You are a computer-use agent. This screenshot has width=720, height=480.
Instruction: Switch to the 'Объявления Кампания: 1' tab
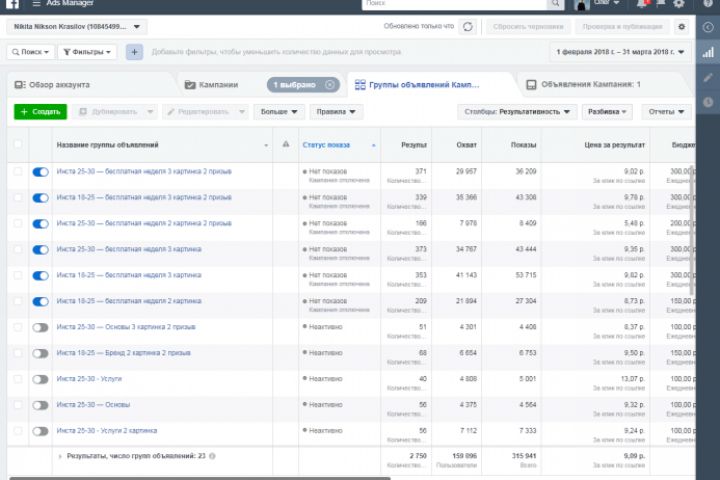pyautogui.click(x=583, y=85)
